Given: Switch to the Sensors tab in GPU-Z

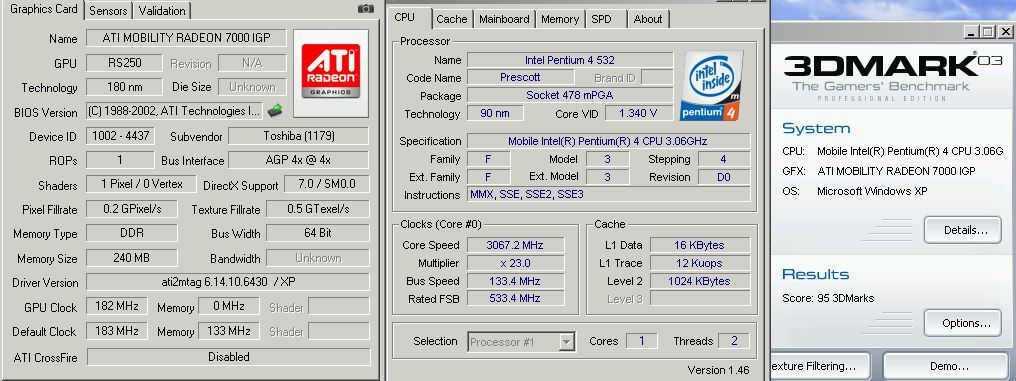Looking at the screenshot, I should [x=109, y=10].
